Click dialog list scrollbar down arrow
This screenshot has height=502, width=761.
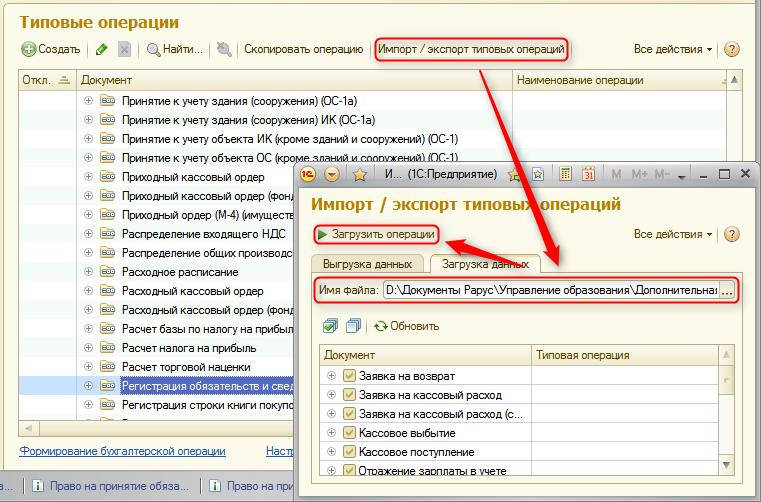coord(726,465)
